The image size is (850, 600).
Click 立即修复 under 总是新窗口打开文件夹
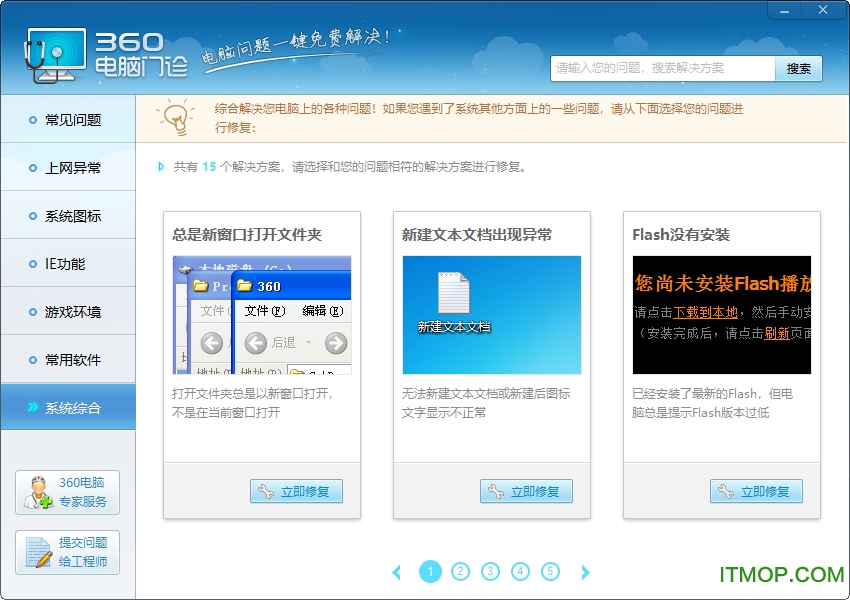coord(296,491)
